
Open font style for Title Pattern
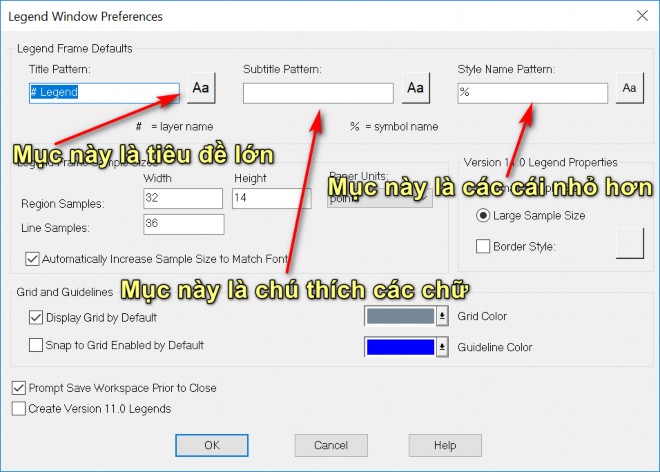pyautogui.click(x=200, y=88)
